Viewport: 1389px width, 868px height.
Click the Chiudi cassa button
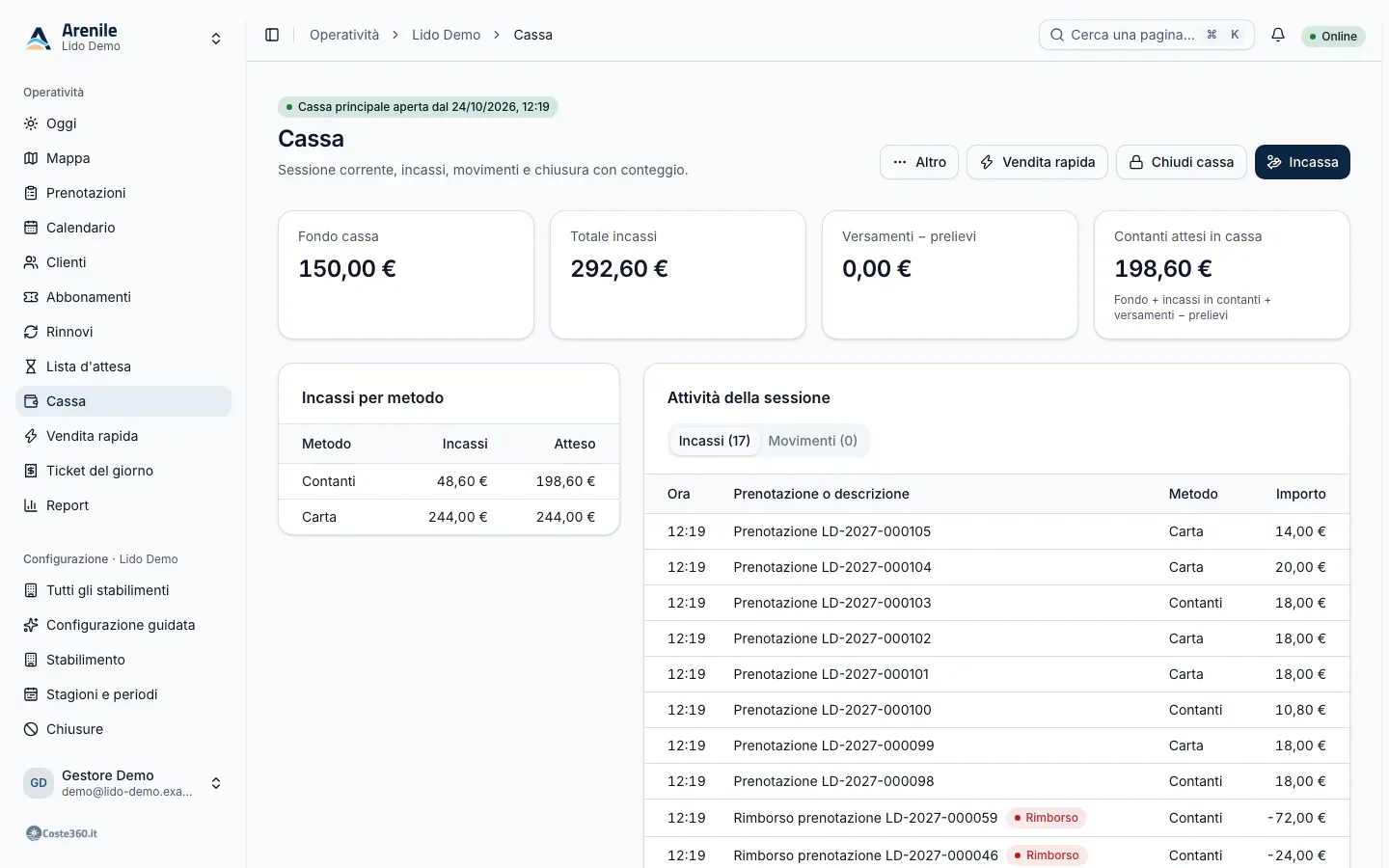[x=1182, y=162]
